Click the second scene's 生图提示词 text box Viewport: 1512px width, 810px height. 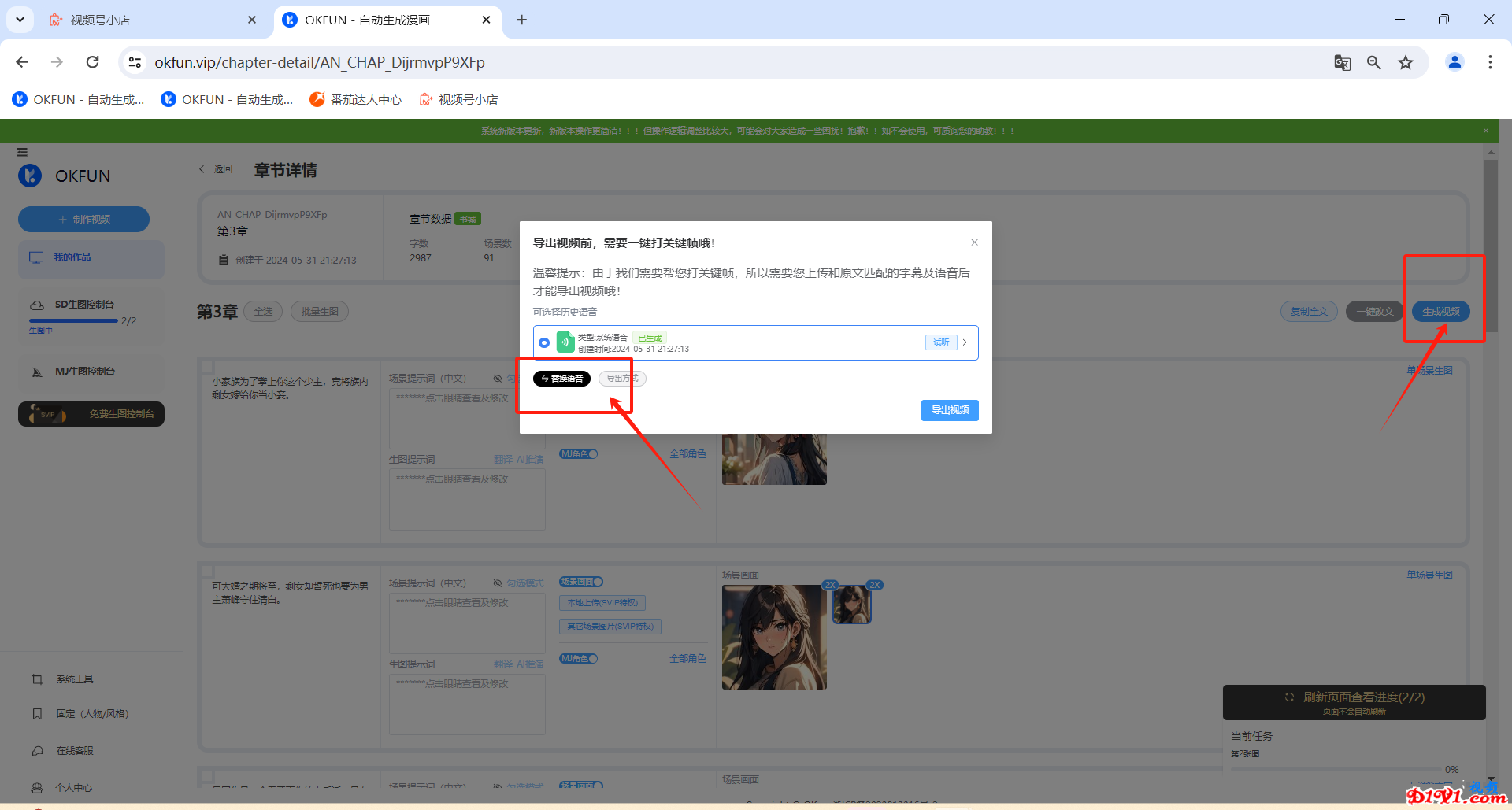[467, 705]
